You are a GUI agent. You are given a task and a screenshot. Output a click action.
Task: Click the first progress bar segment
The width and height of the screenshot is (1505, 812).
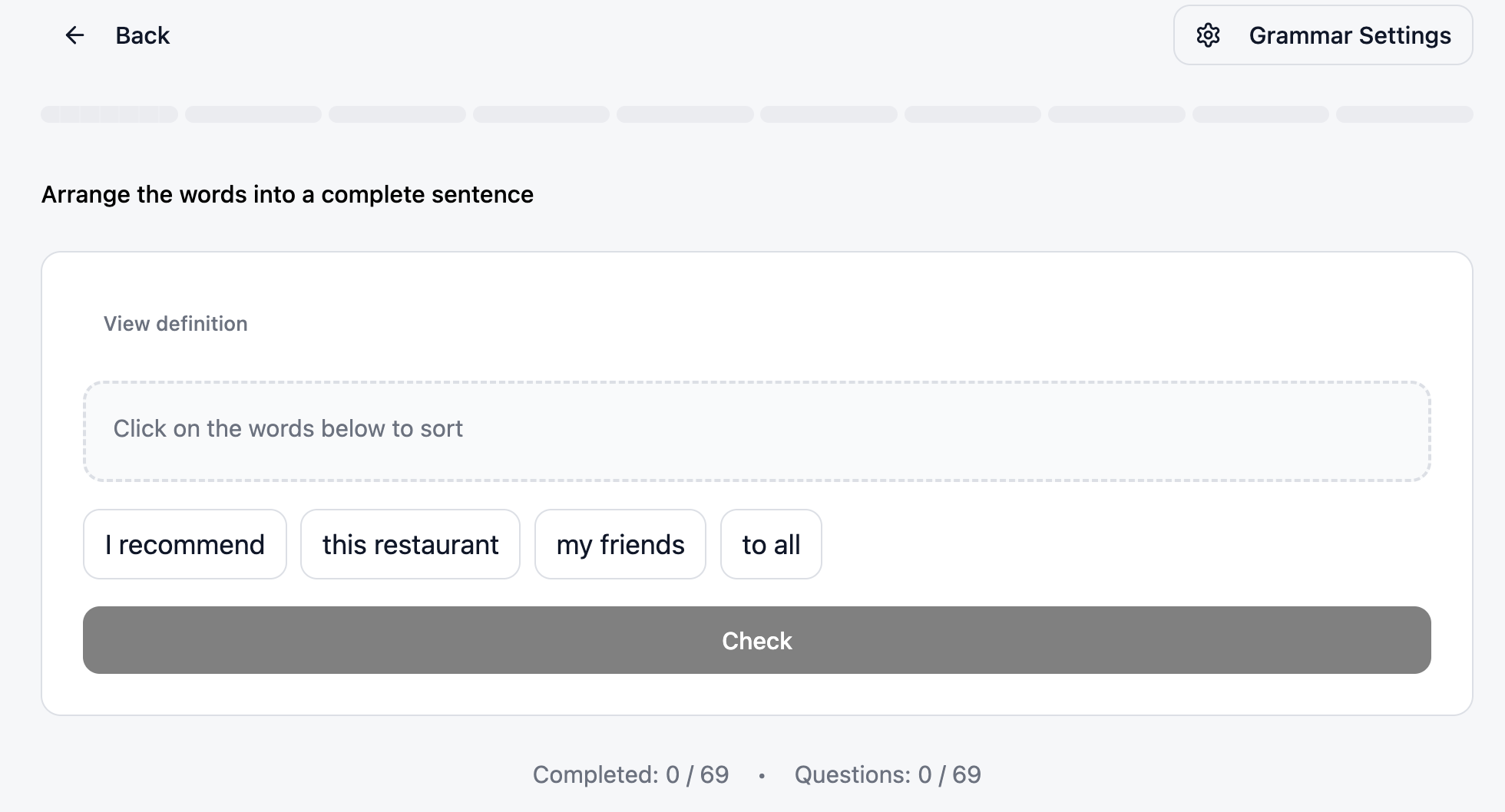point(109,114)
